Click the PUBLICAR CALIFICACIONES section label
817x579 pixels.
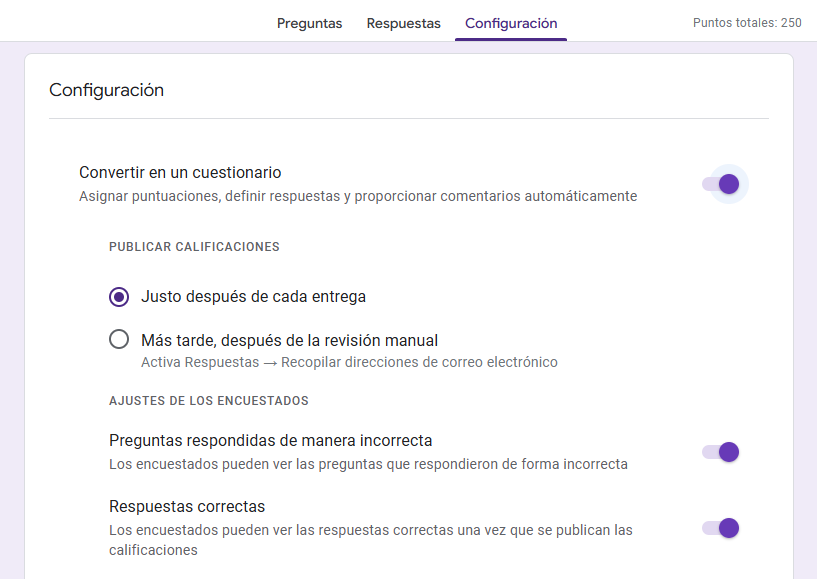coord(193,246)
